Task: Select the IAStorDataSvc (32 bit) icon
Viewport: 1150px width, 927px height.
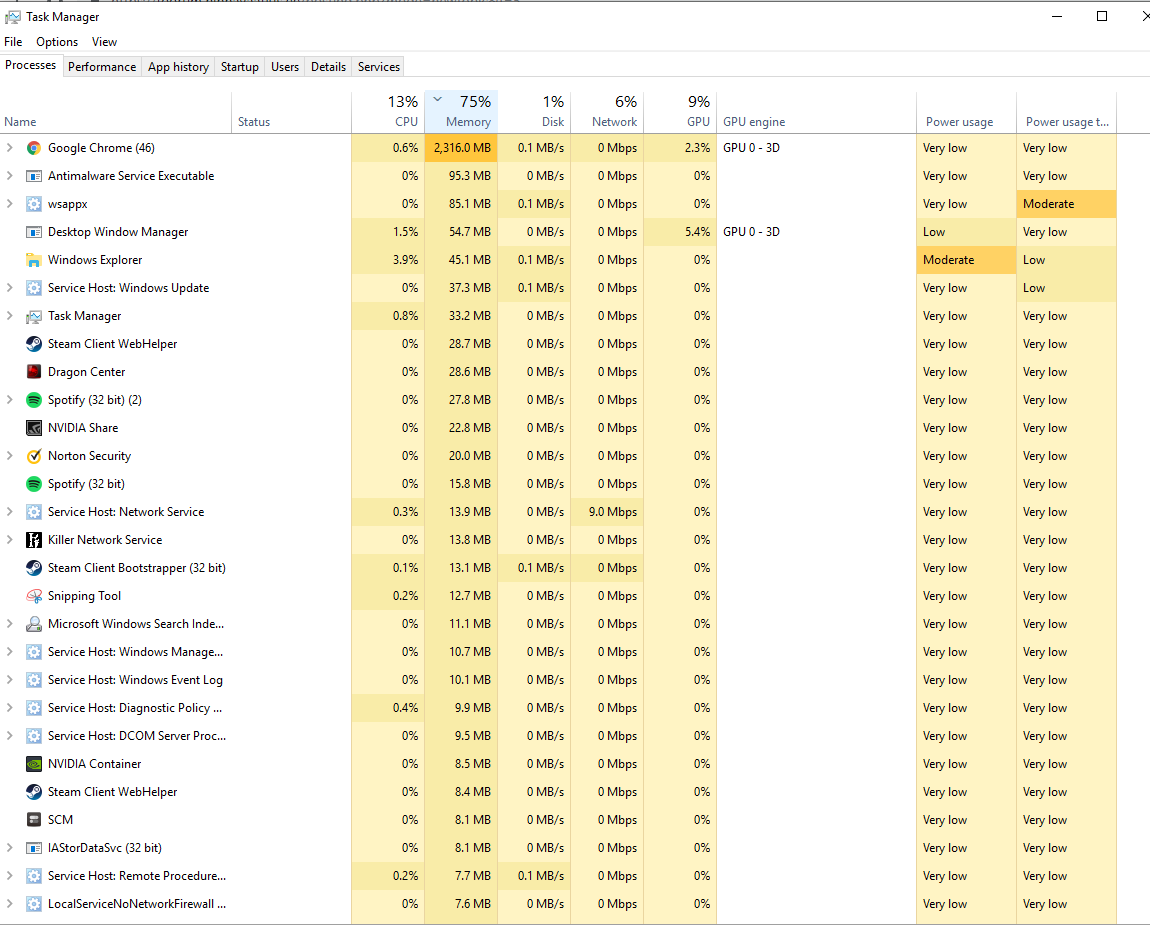Action: 34,848
